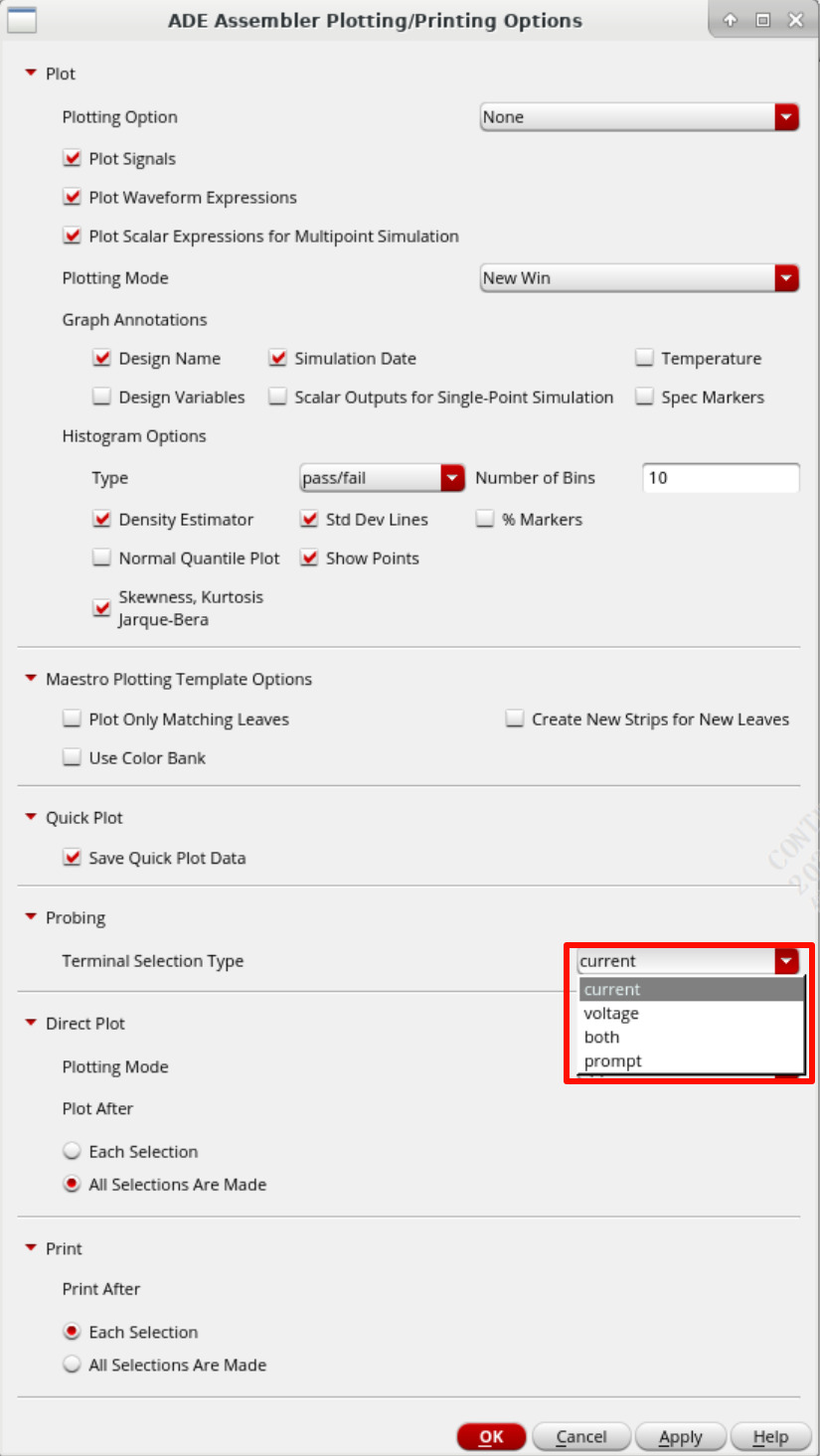The width and height of the screenshot is (820, 1456).
Task: Enable Use Color Bank checkbox
Action: pos(72,758)
